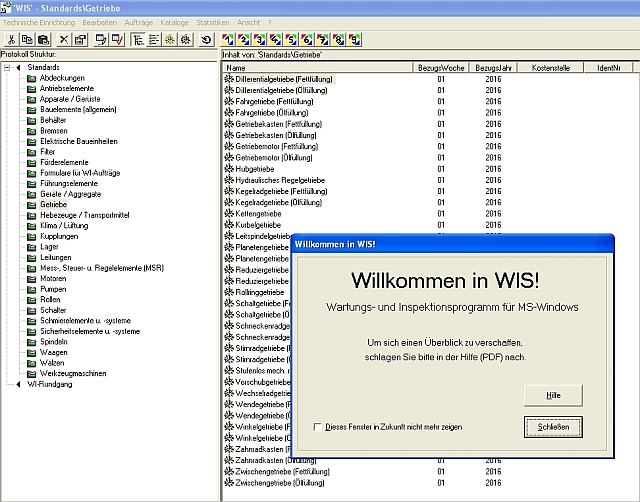This screenshot has height=502, width=640.
Task: Open the Bearbeiten menu
Action: pos(100,23)
